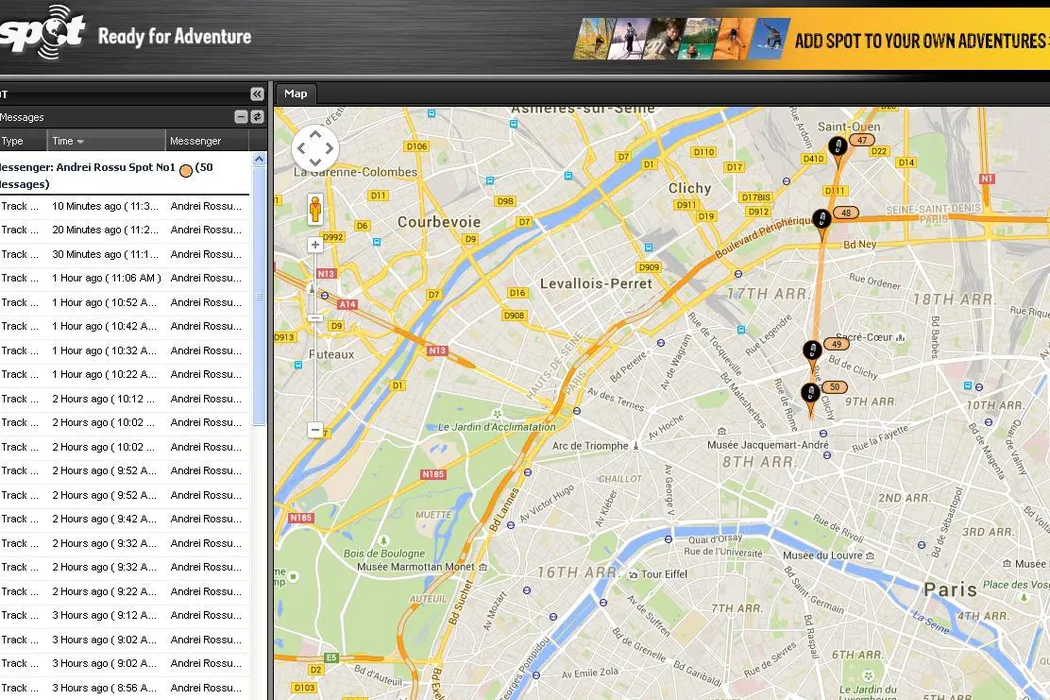The height and width of the screenshot is (700, 1050).
Task: Pan map right using the navigation arrow
Action: pyautogui.click(x=330, y=149)
